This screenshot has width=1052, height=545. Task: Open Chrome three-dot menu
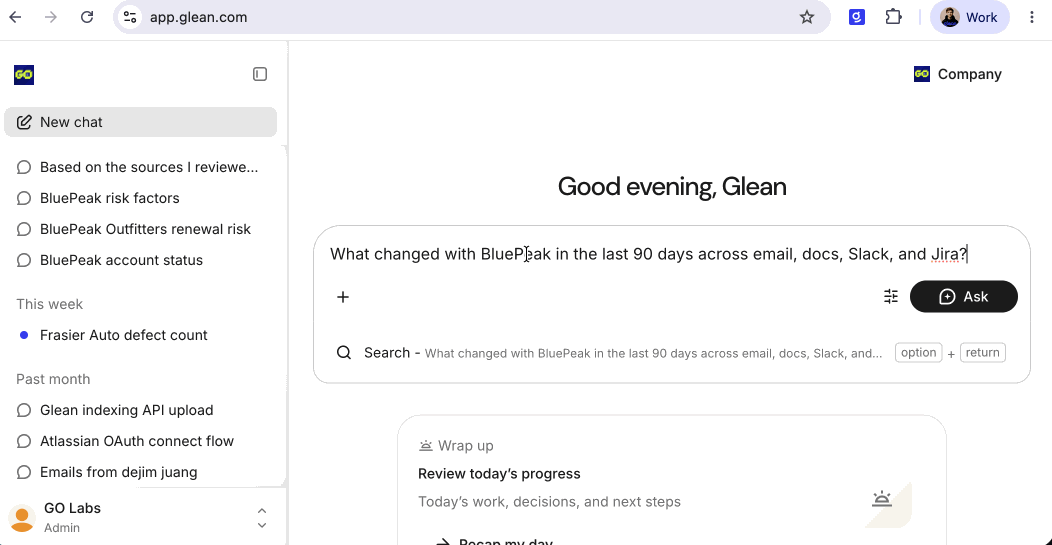tap(1032, 17)
